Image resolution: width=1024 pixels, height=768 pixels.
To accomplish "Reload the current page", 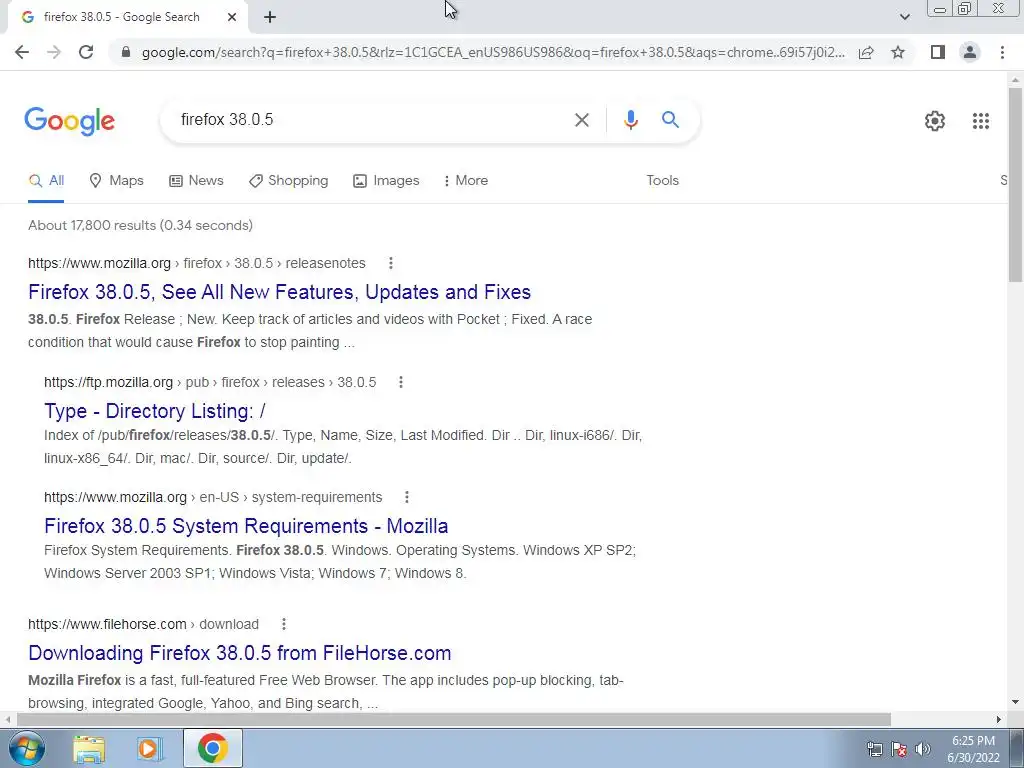I will [x=86, y=52].
